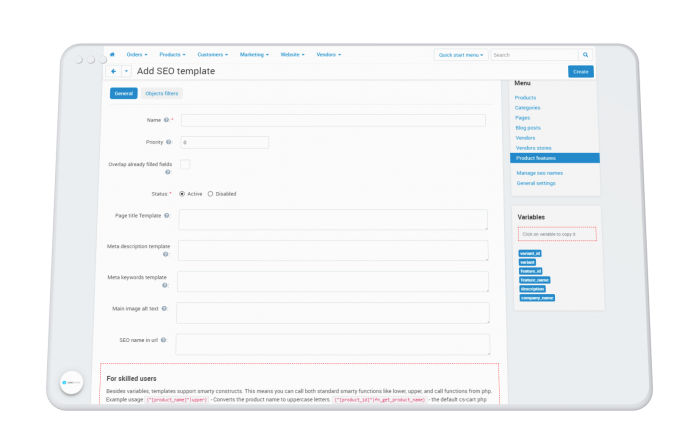Copy the feature_name variable

click(x=534, y=280)
